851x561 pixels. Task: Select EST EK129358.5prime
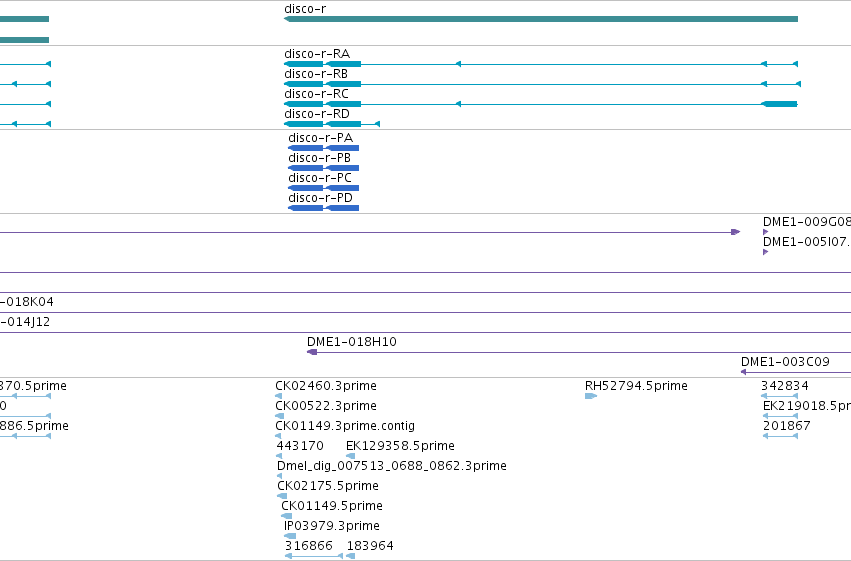[400, 446]
